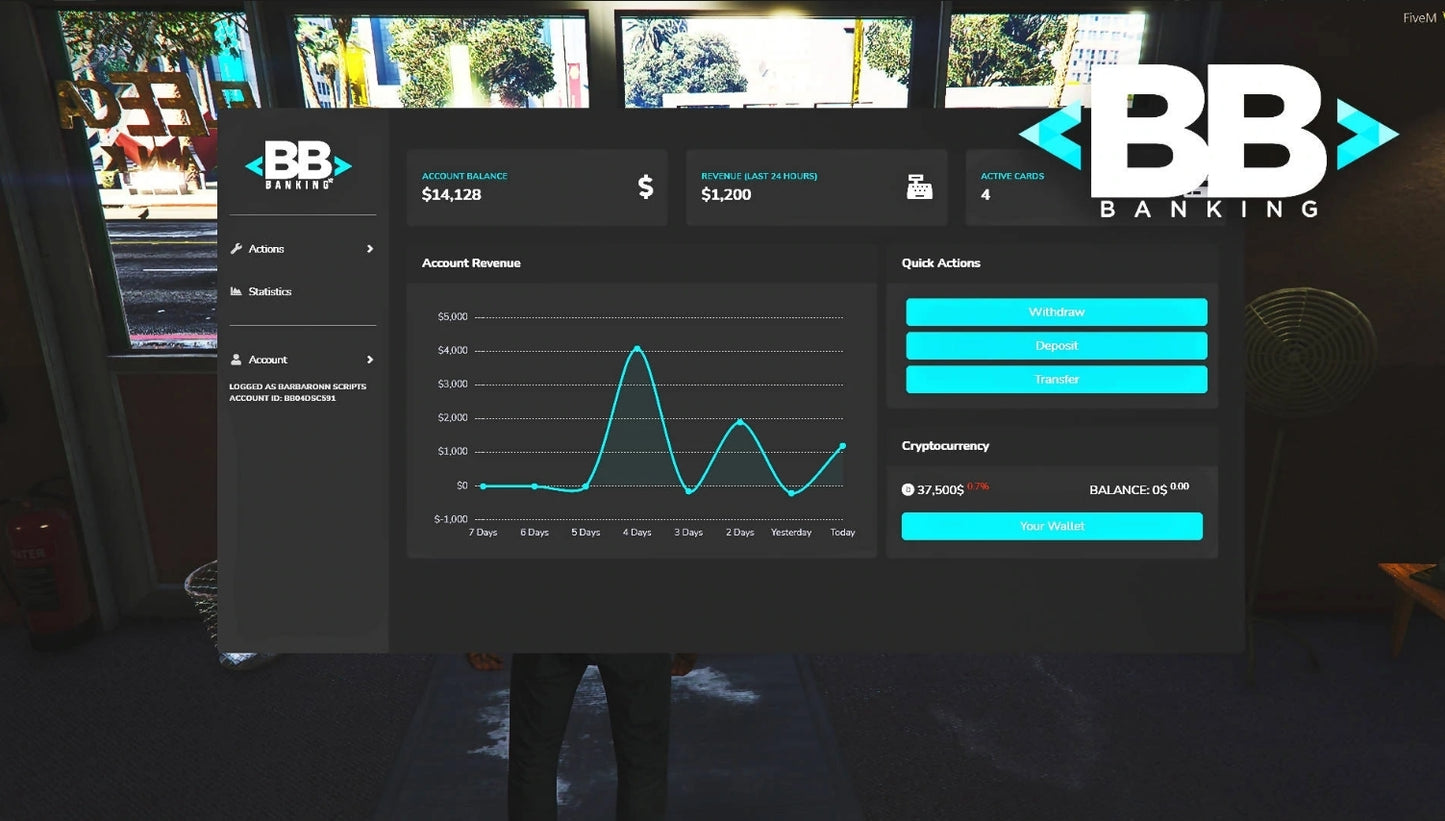Click the bar chart icon beside Statistics
The height and width of the screenshot is (821, 1445).
click(236, 292)
